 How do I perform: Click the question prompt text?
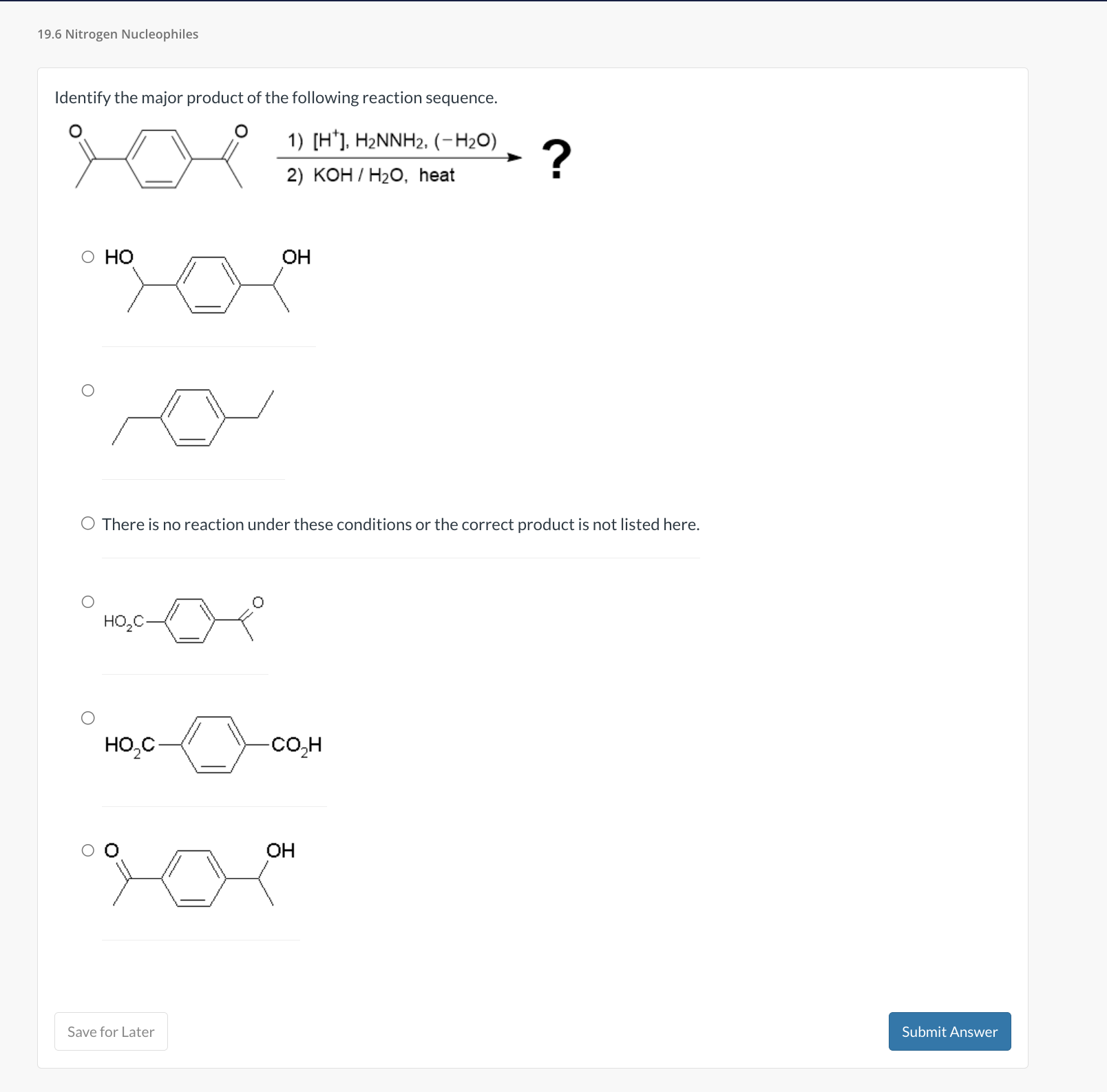[x=276, y=97]
